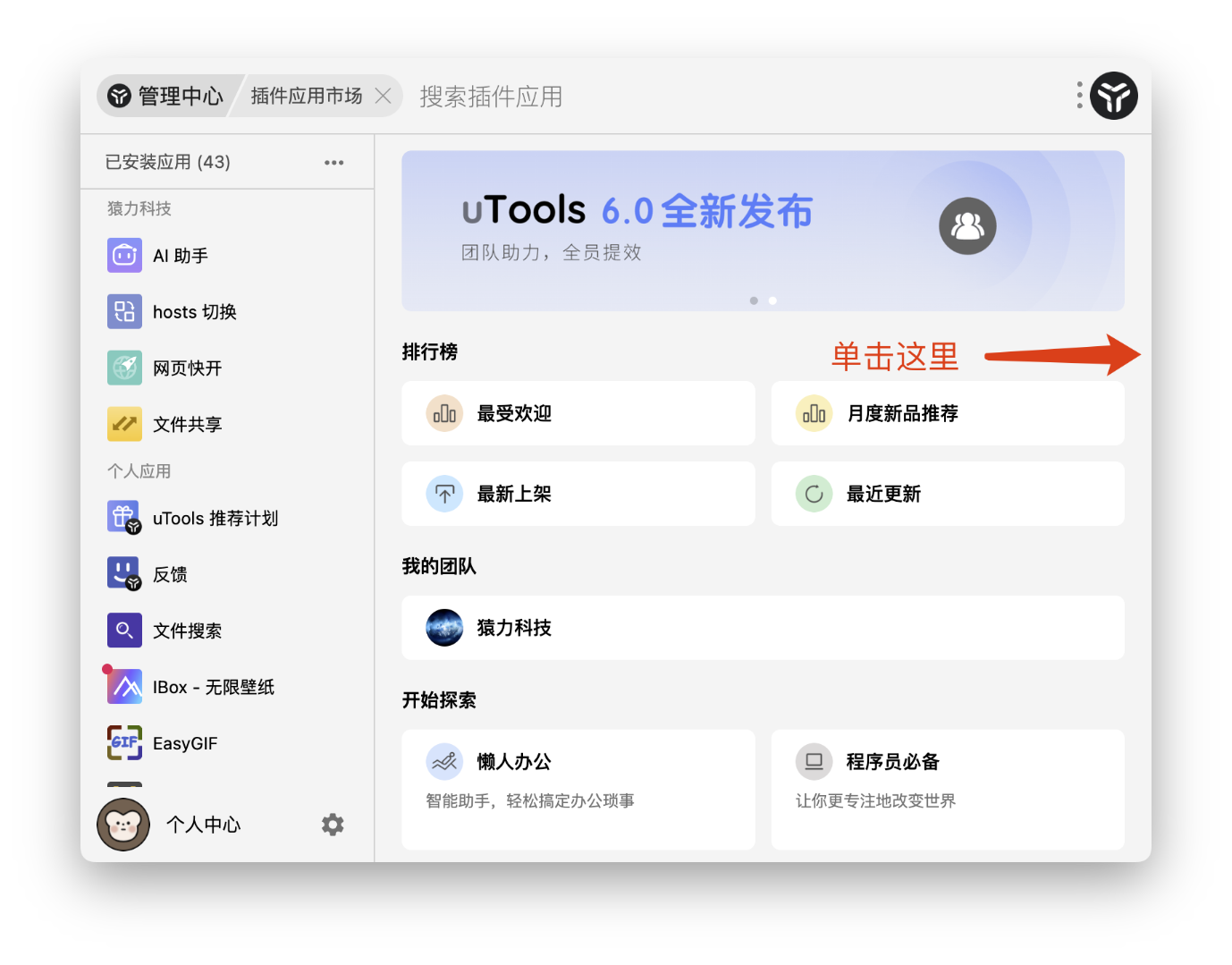Image resolution: width=1232 pixels, height=965 pixels.
Task: Click the settings gear icon
Action: coord(333,825)
